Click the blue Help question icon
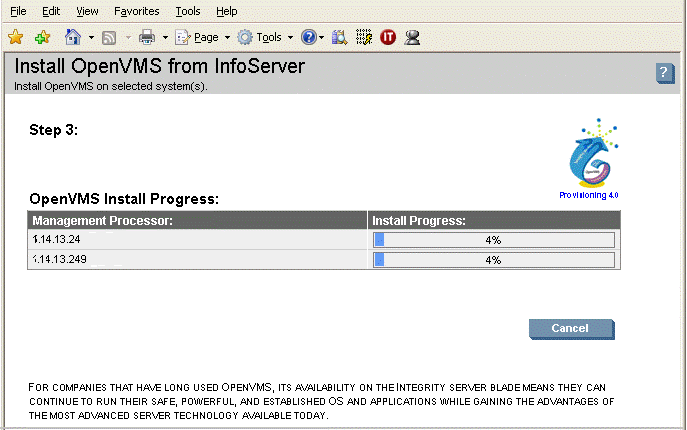Image resolution: width=687 pixels, height=430 pixels. (x=308, y=37)
